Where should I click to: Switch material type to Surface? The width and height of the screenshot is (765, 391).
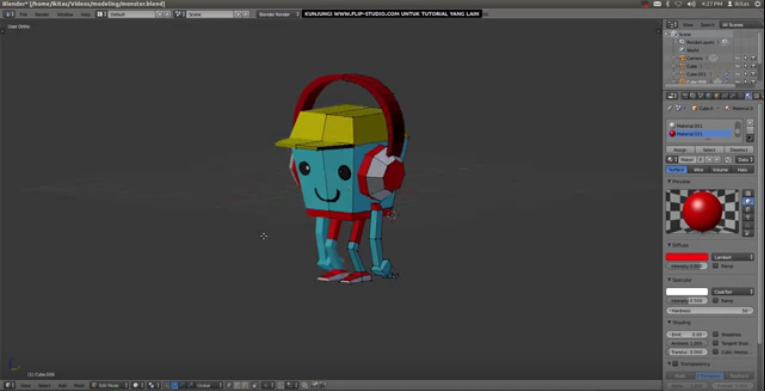[677, 169]
